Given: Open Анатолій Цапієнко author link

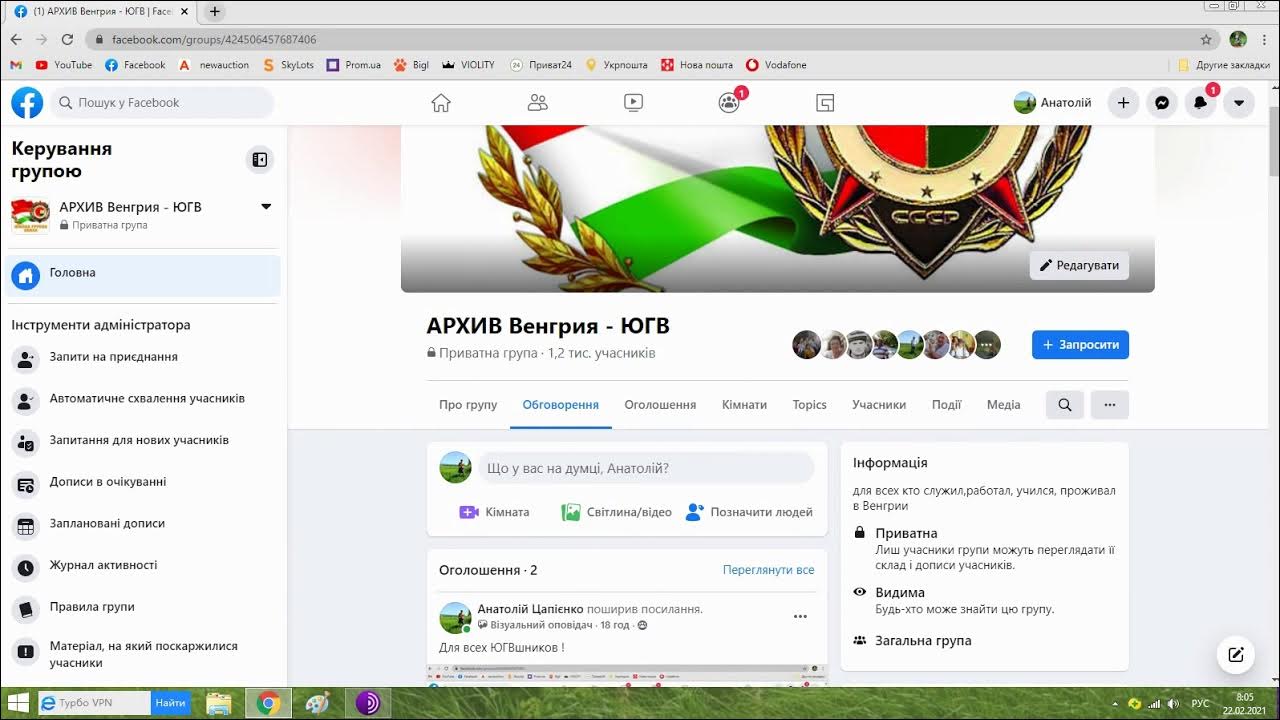Looking at the screenshot, I should (x=530, y=609).
